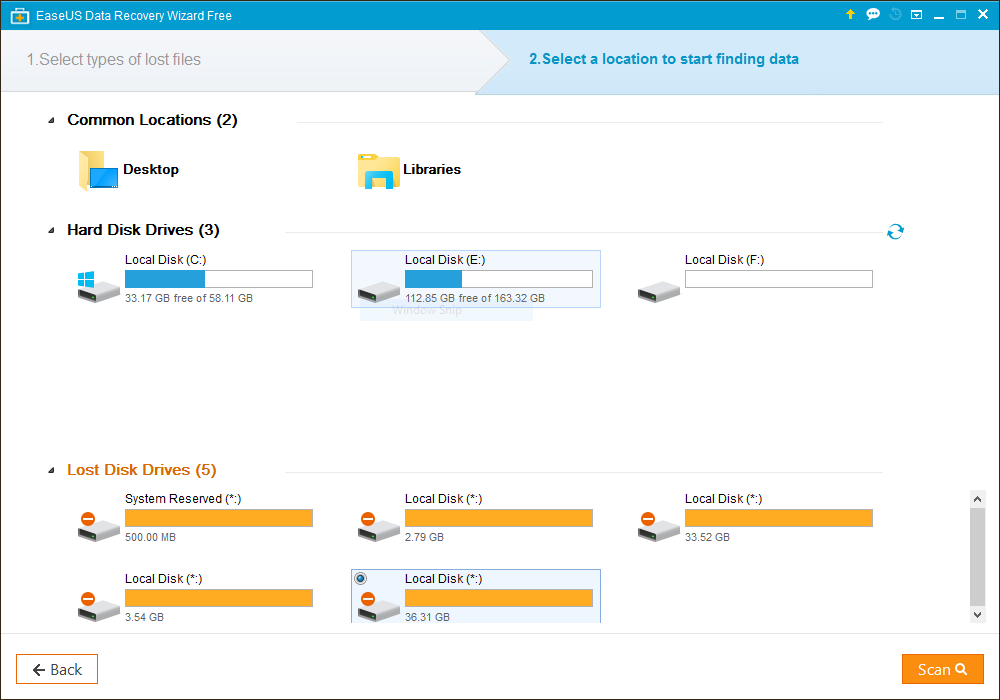
Task: Collapse the Common Locations section
Action: click(52, 120)
